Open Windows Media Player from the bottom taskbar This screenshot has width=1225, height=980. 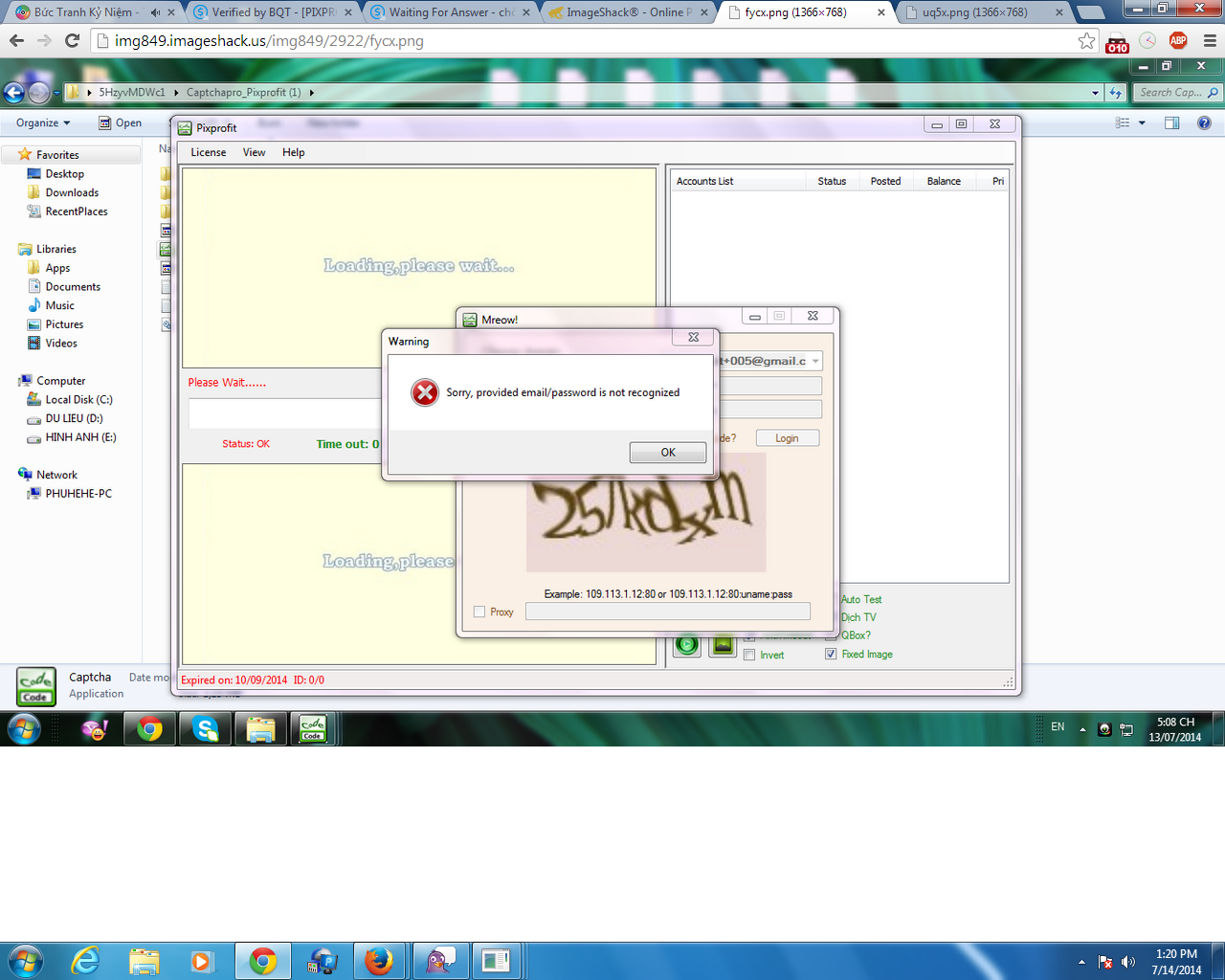(x=202, y=961)
